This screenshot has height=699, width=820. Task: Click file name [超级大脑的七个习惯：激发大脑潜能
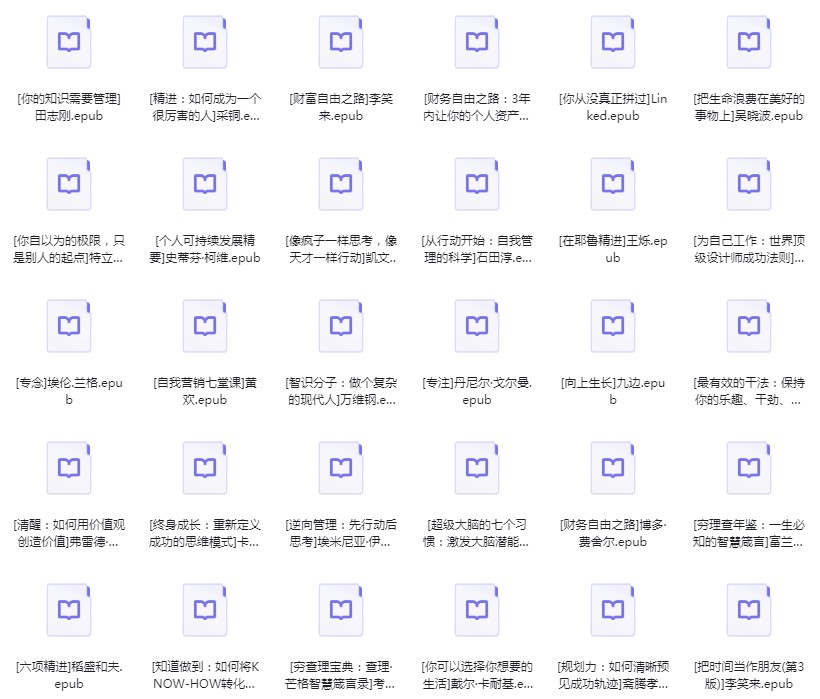coord(477,533)
